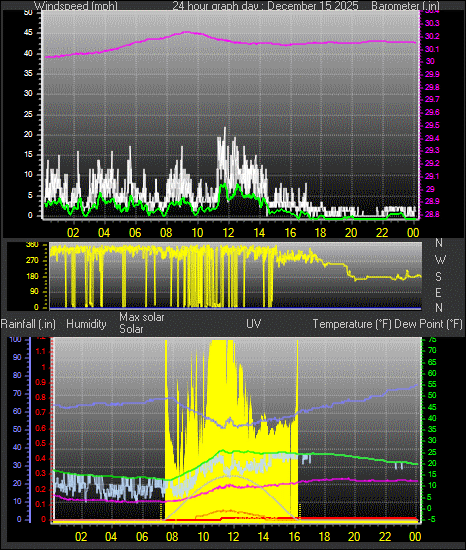466x550 pixels.
Task: Choose 0.5 on the red rainfall axis
Action: tap(41, 443)
